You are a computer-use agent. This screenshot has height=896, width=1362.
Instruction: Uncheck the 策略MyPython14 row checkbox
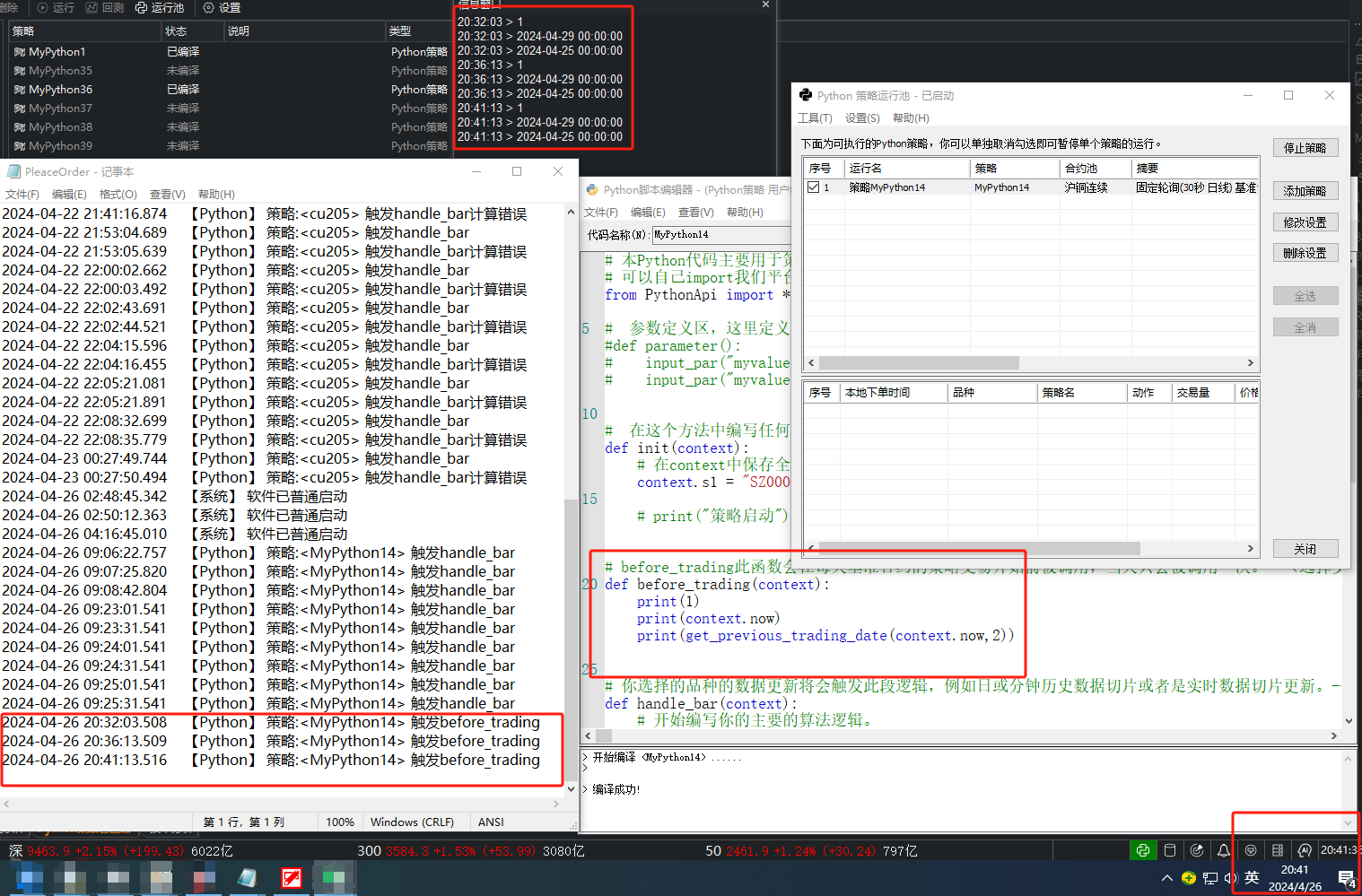tap(813, 187)
